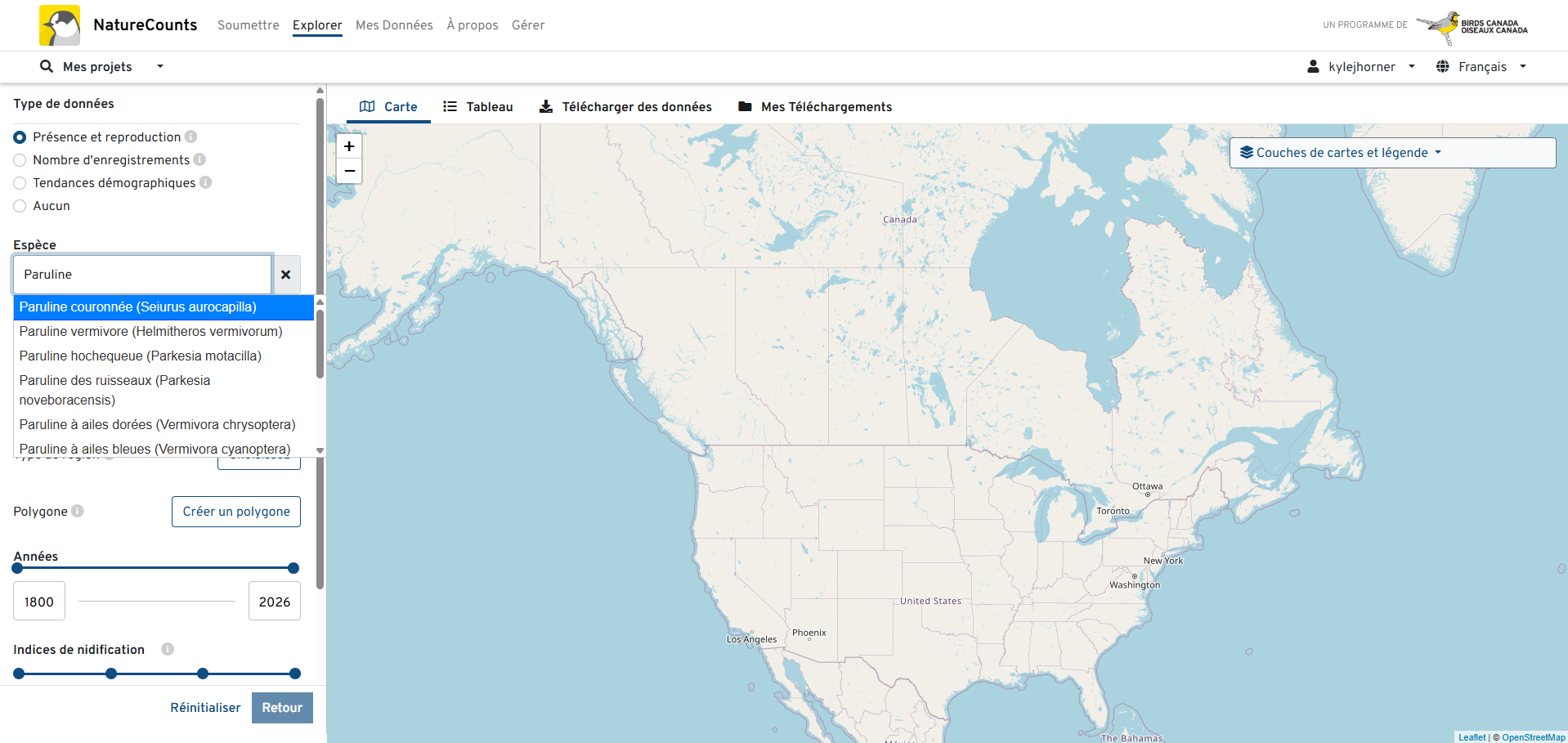Clear the species search field
The height and width of the screenshot is (743, 1568).
pyautogui.click(x=286, y=275)
